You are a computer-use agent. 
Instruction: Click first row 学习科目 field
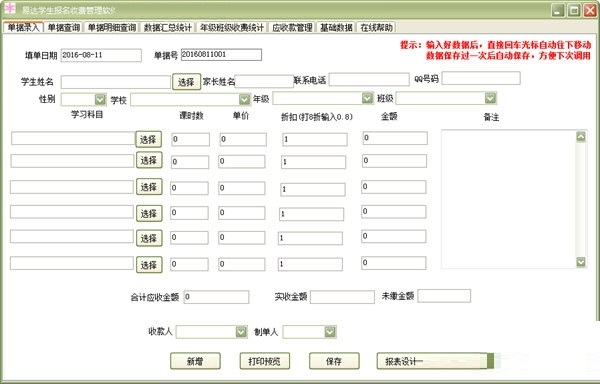[73, 138]
